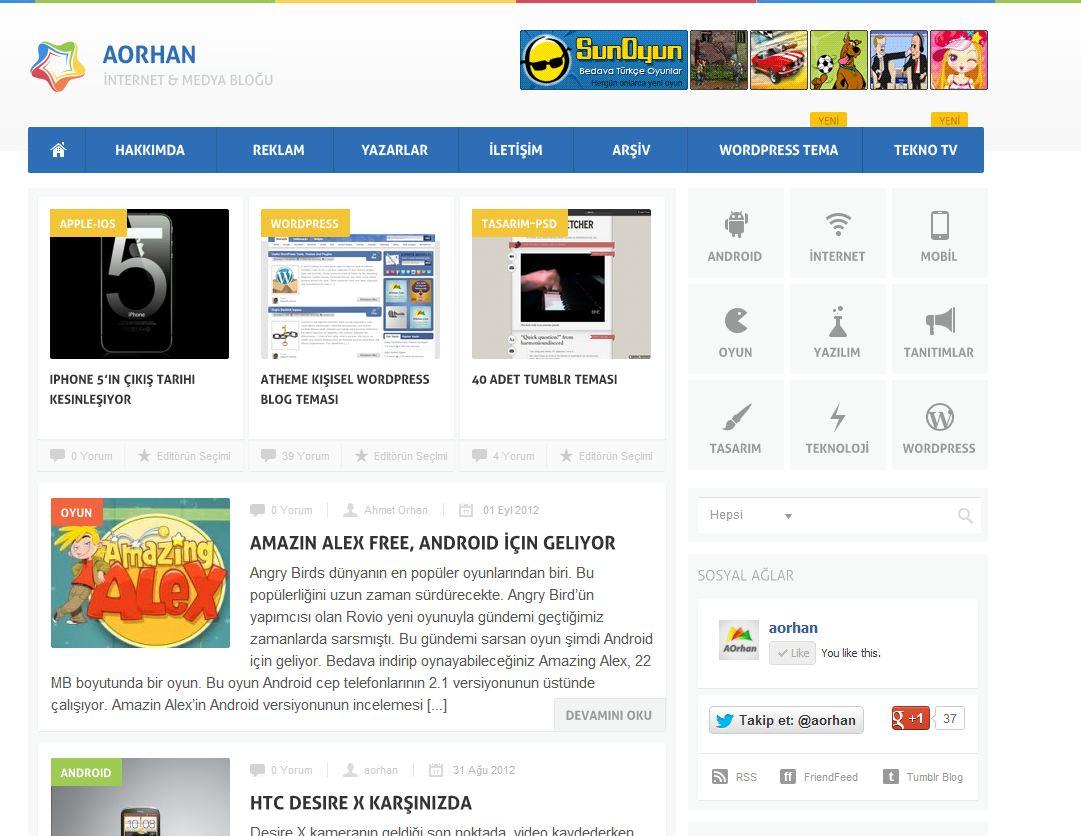Click the WordPress theme post thumbnail
Screen dimensions: 1081x836
tap(350, 284)
